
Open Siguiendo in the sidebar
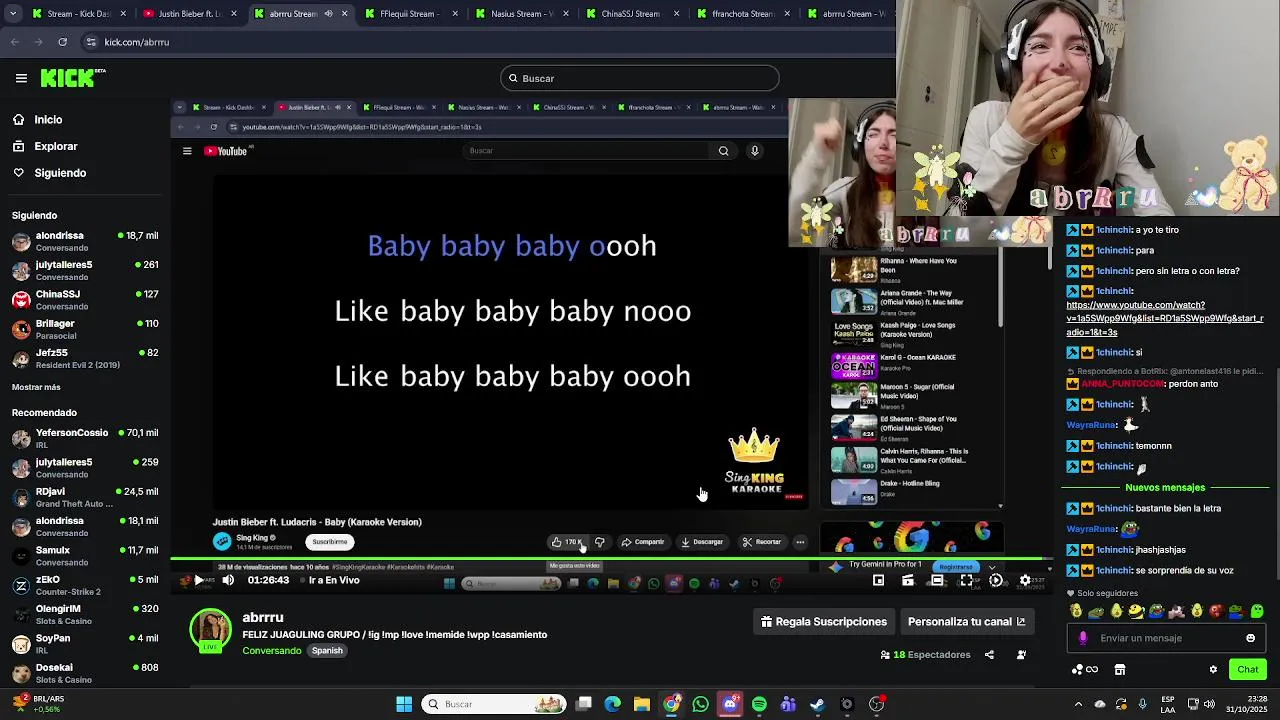point(49,173)
